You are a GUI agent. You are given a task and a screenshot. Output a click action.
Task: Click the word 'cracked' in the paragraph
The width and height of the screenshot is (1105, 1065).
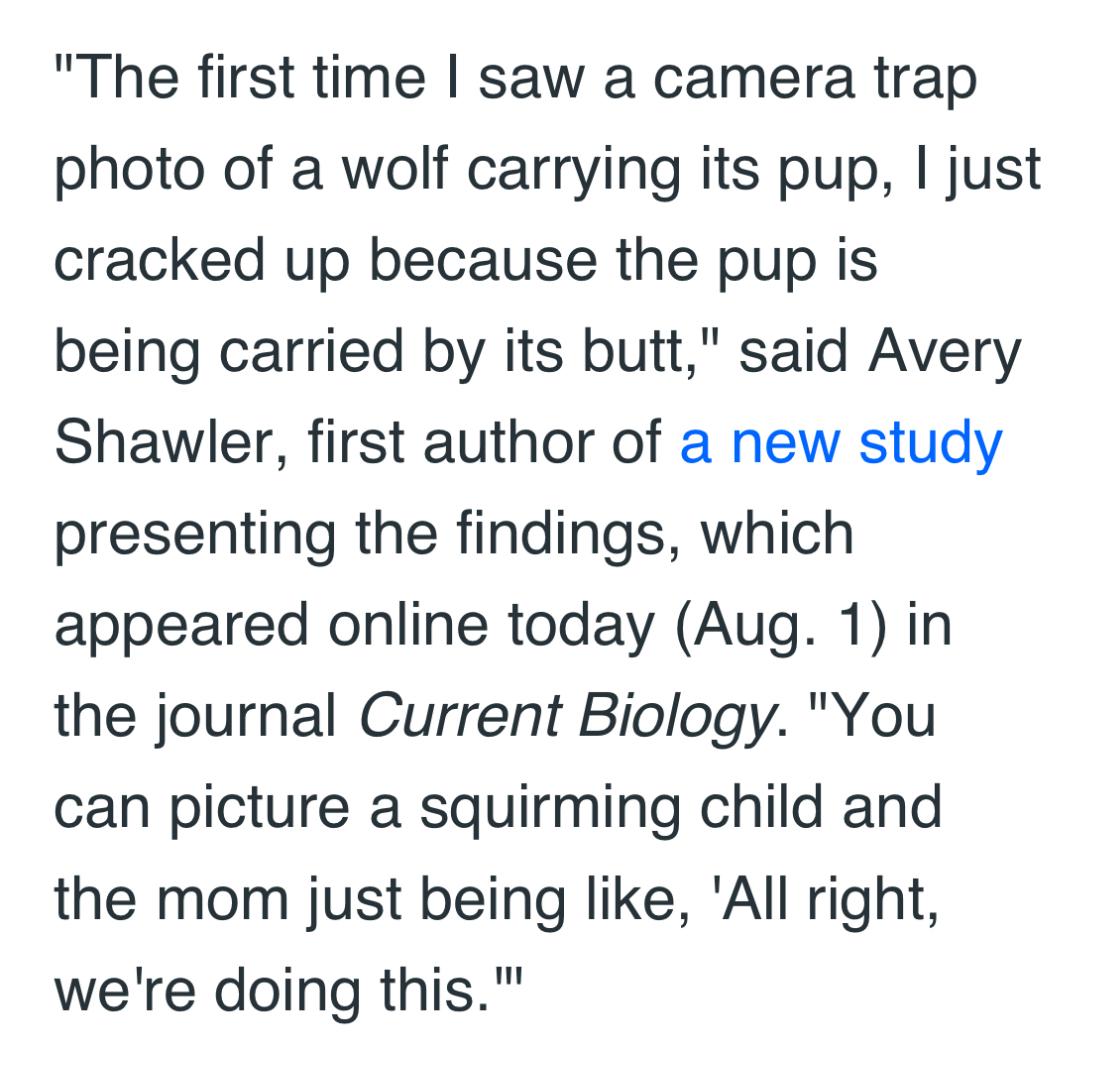159,260
